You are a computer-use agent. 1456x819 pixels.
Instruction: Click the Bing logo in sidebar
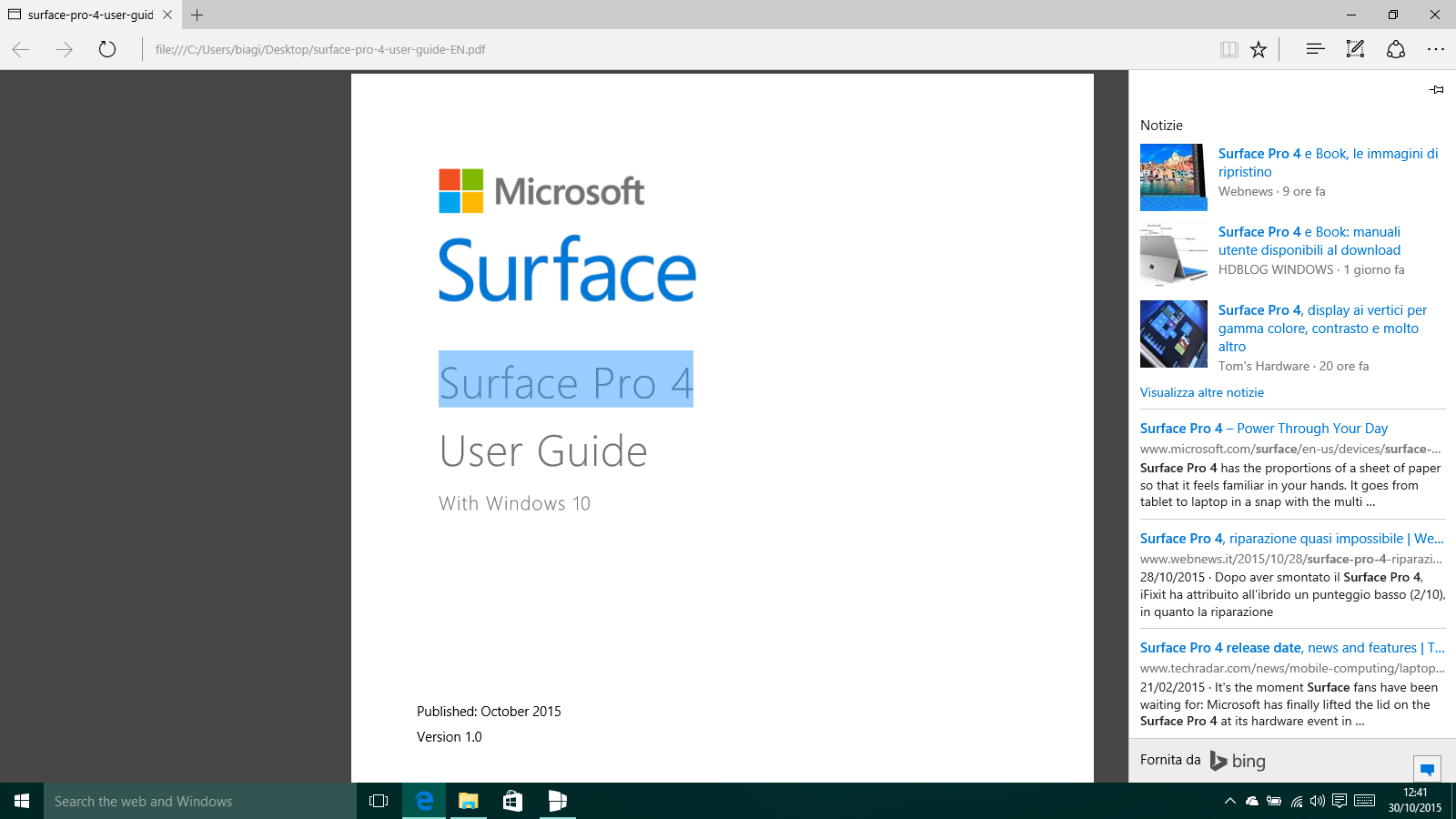(x=1238, y=761)
